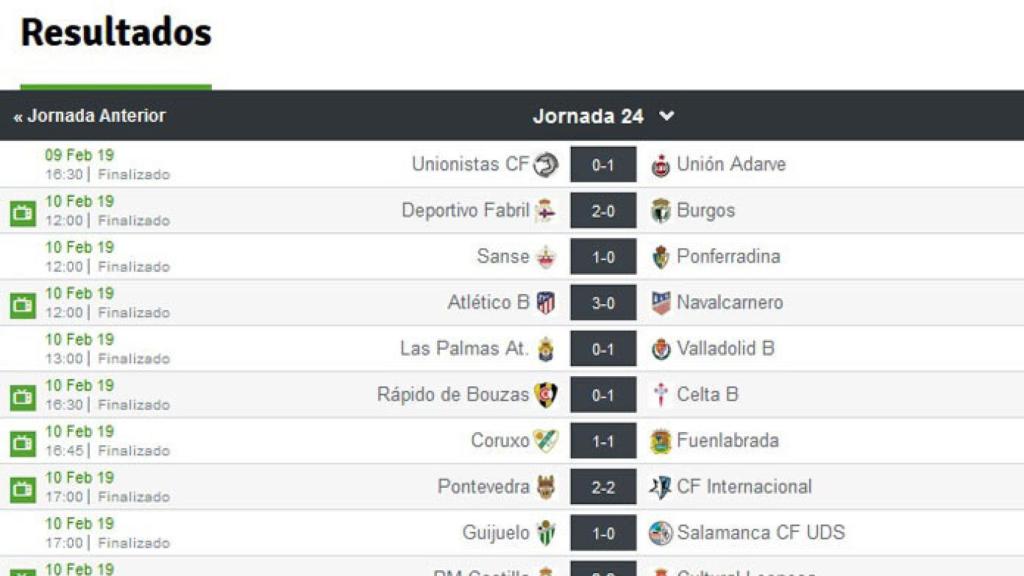Click the Valladolid B team badge
Image resolution: width=1024 pixels, height=576 pixels.
(660, 349)
